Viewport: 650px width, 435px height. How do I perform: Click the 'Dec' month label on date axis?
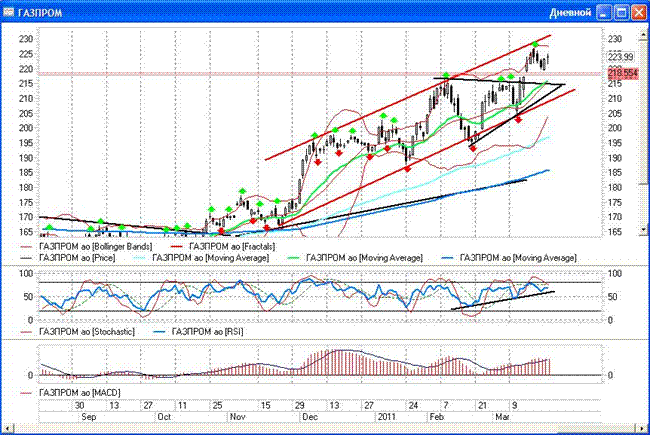pyautogui.click(x=310, y=417)
